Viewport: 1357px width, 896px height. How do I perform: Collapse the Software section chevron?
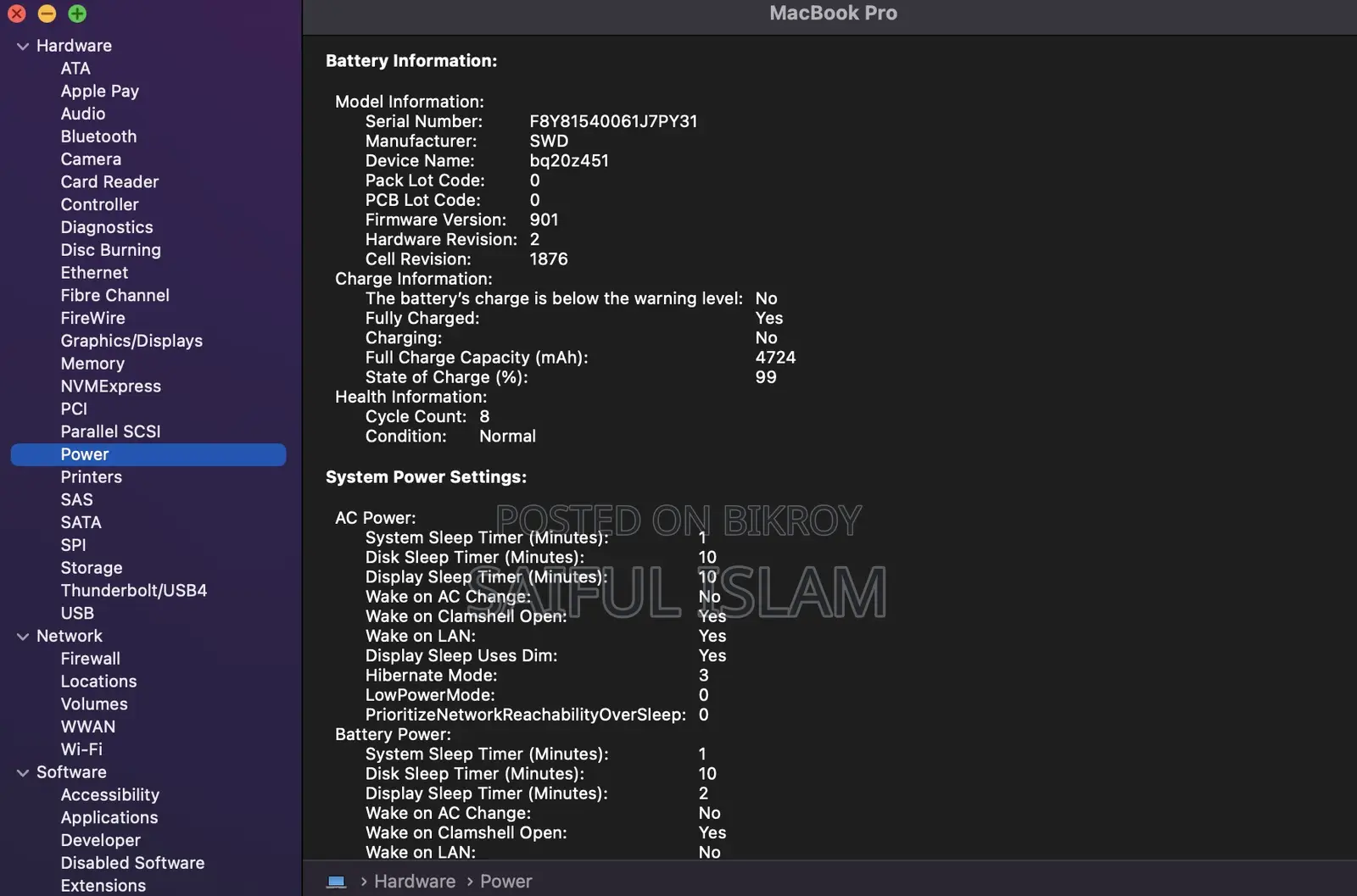coord(23,773)
